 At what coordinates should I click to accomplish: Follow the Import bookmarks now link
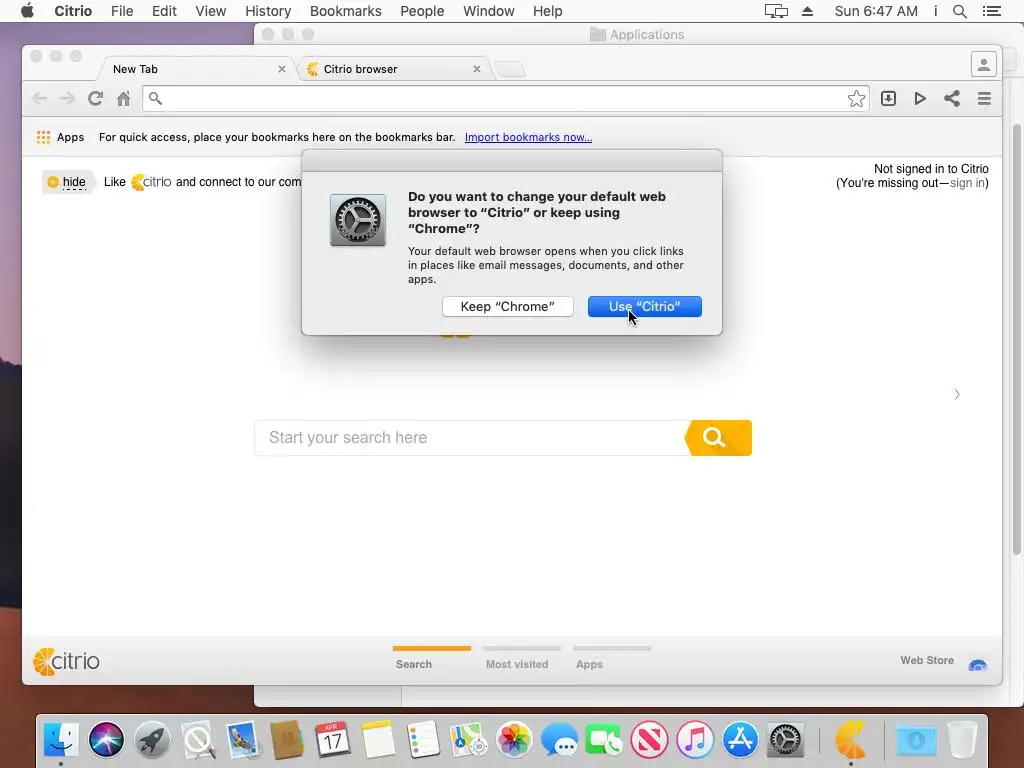[528, 137]
